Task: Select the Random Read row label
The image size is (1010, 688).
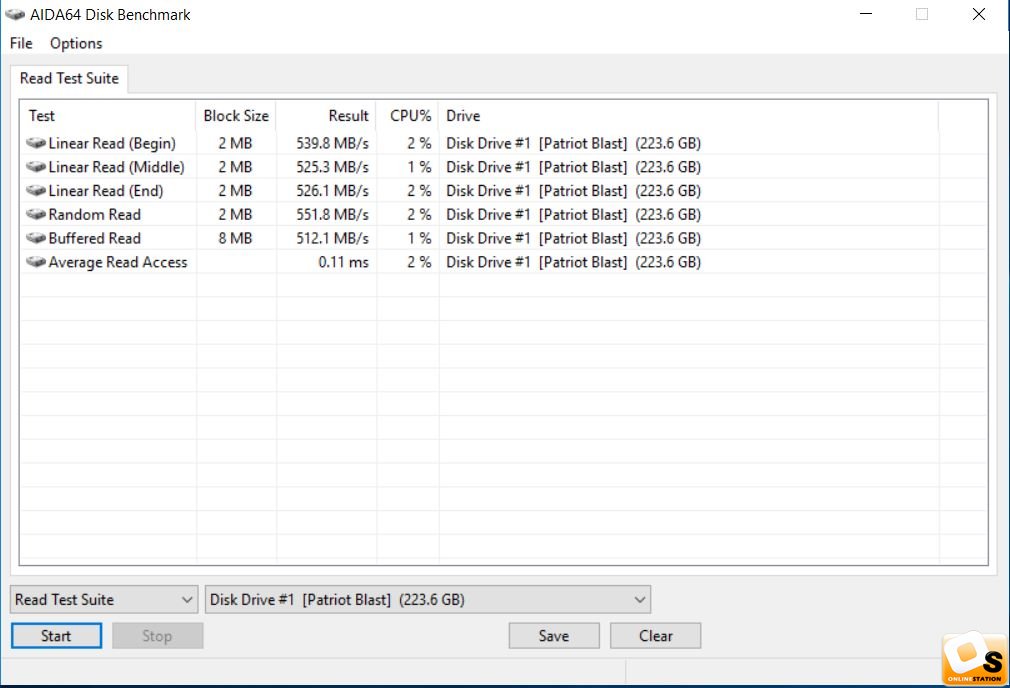Action: (x=95, y=215)
